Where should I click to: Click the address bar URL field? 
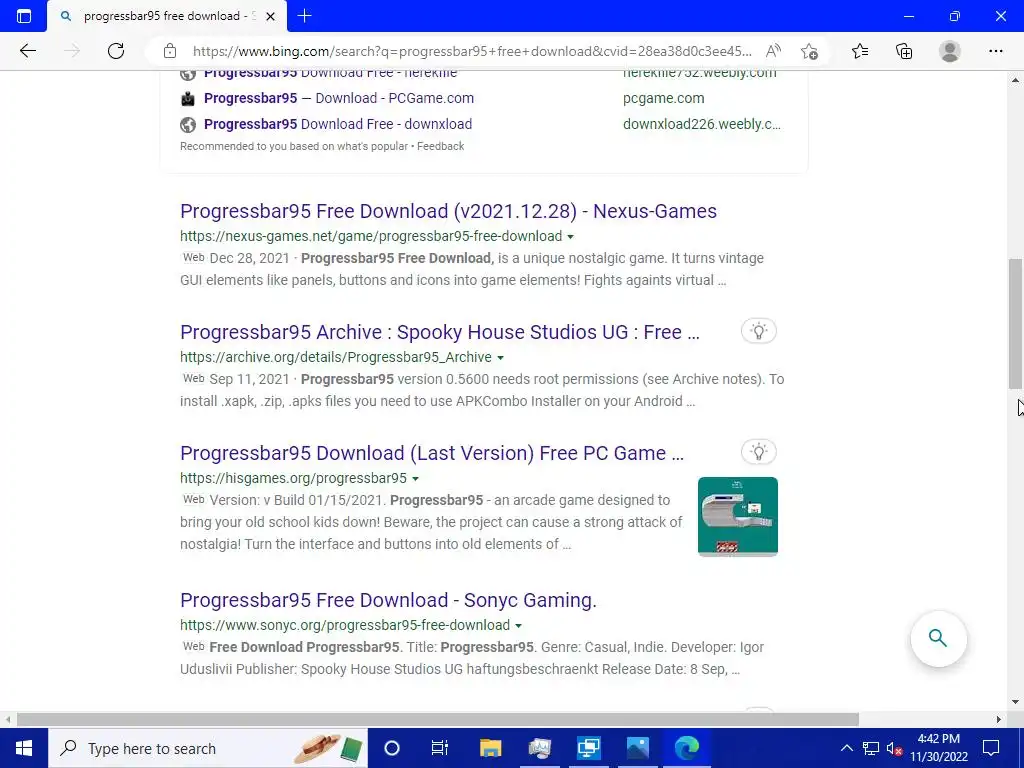point(472,51)
